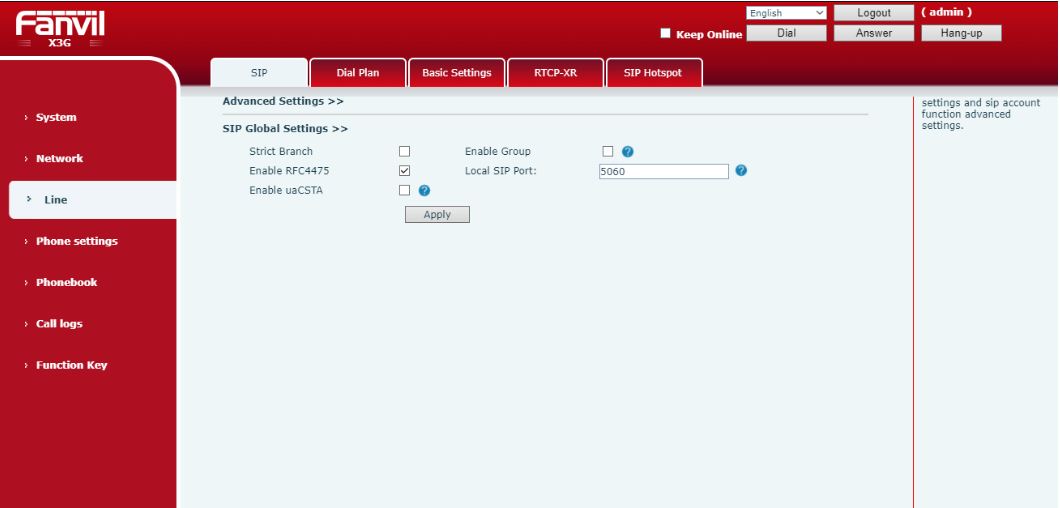The image size is (1060, 508).
Task: Click help icon next to Enable Group
Action: click(628, 152)
